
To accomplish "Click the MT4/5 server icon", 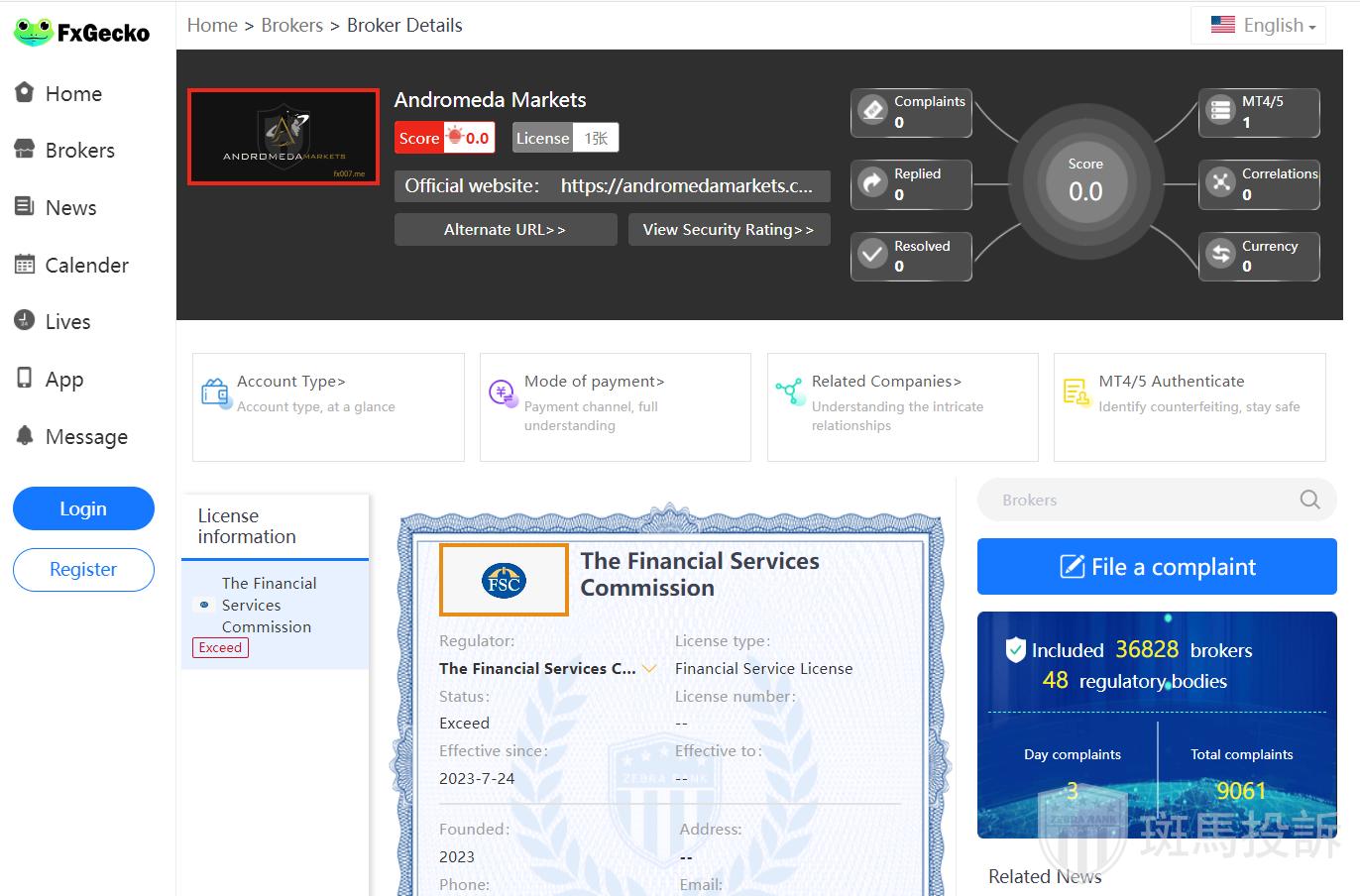I will tap(1220, 110).
